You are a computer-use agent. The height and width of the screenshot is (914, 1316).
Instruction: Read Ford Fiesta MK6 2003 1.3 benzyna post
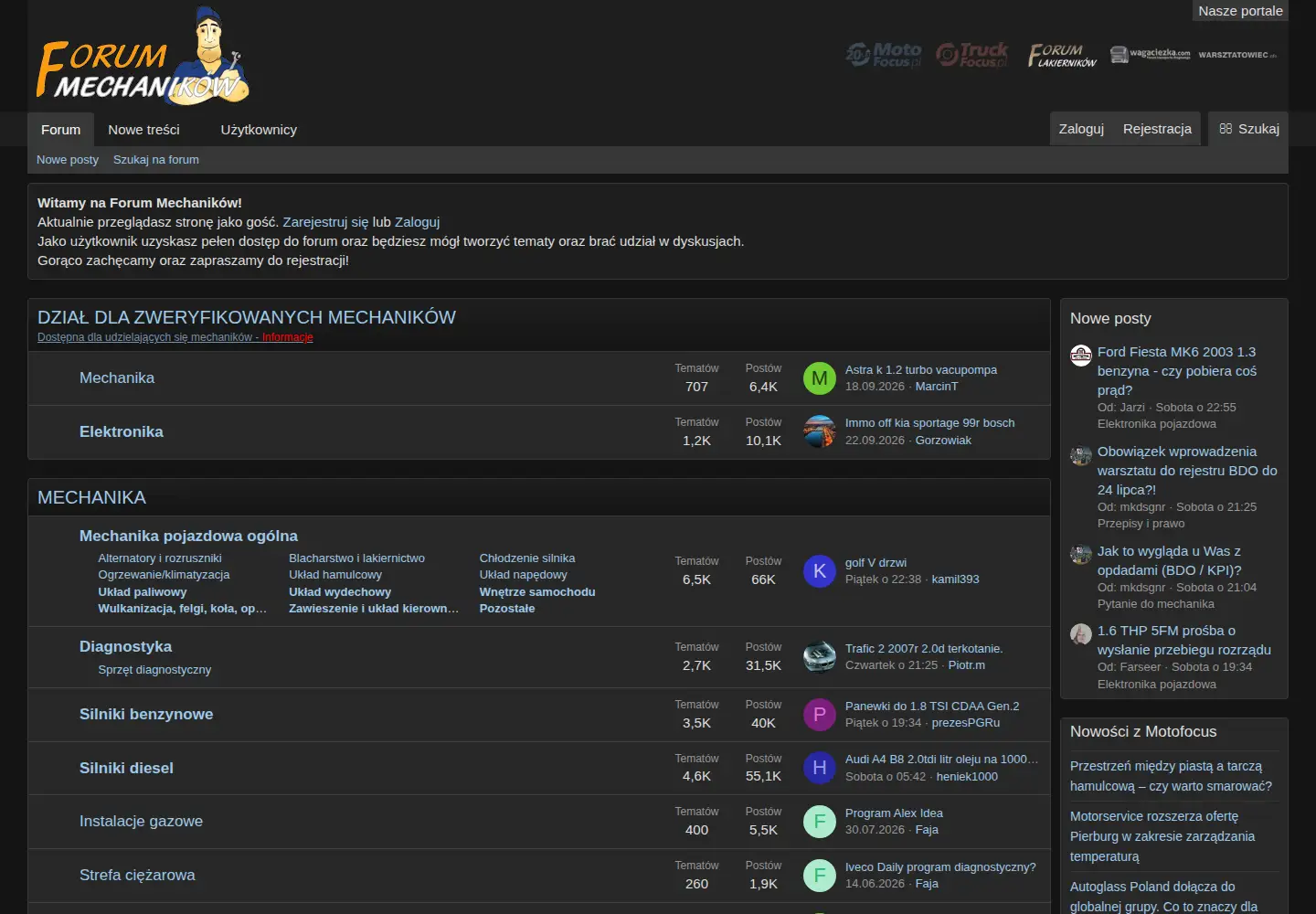coord(1177,371)
